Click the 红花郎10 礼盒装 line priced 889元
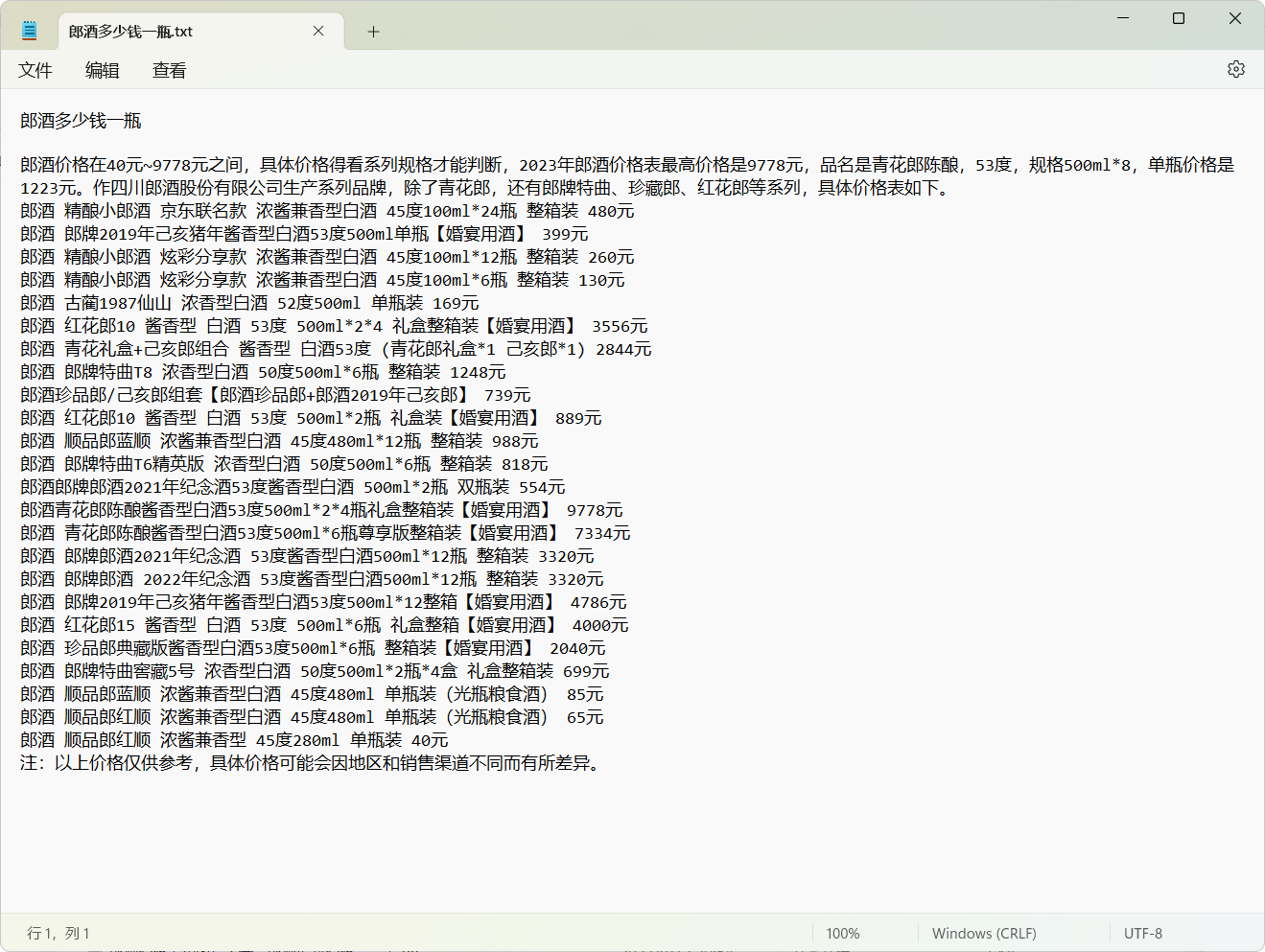The image size is (1265, 952). (311, 418)
